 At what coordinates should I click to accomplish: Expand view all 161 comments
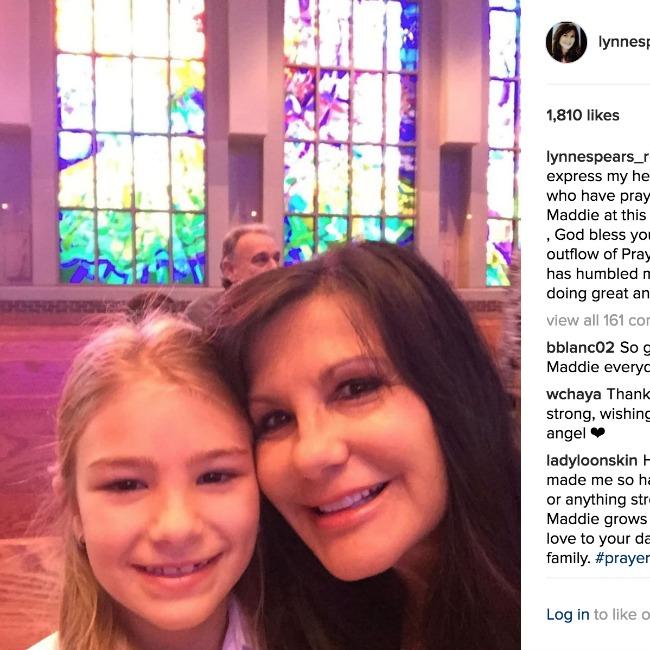598,320
